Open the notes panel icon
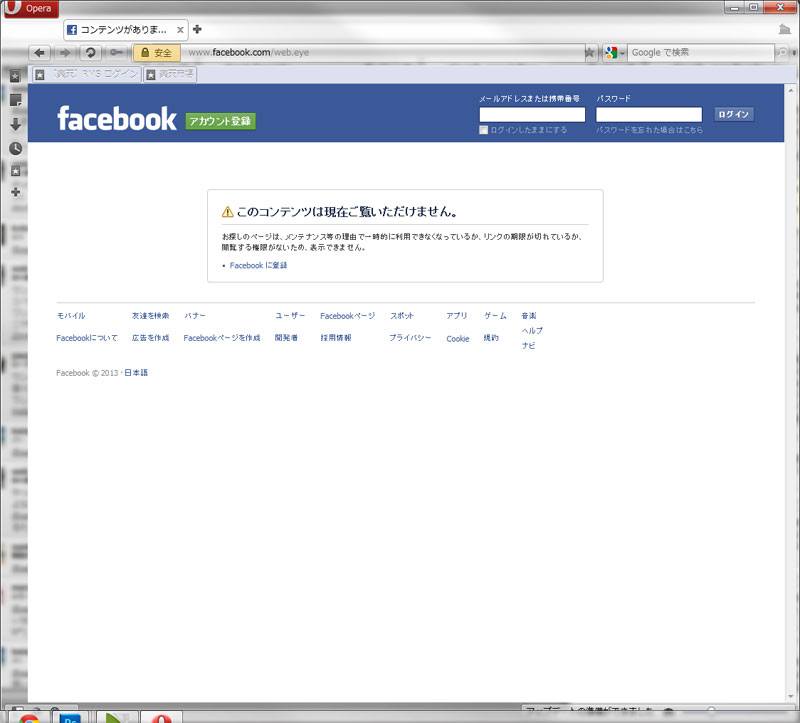The height and width of the screenshot is (723, 800). (15, 100)
